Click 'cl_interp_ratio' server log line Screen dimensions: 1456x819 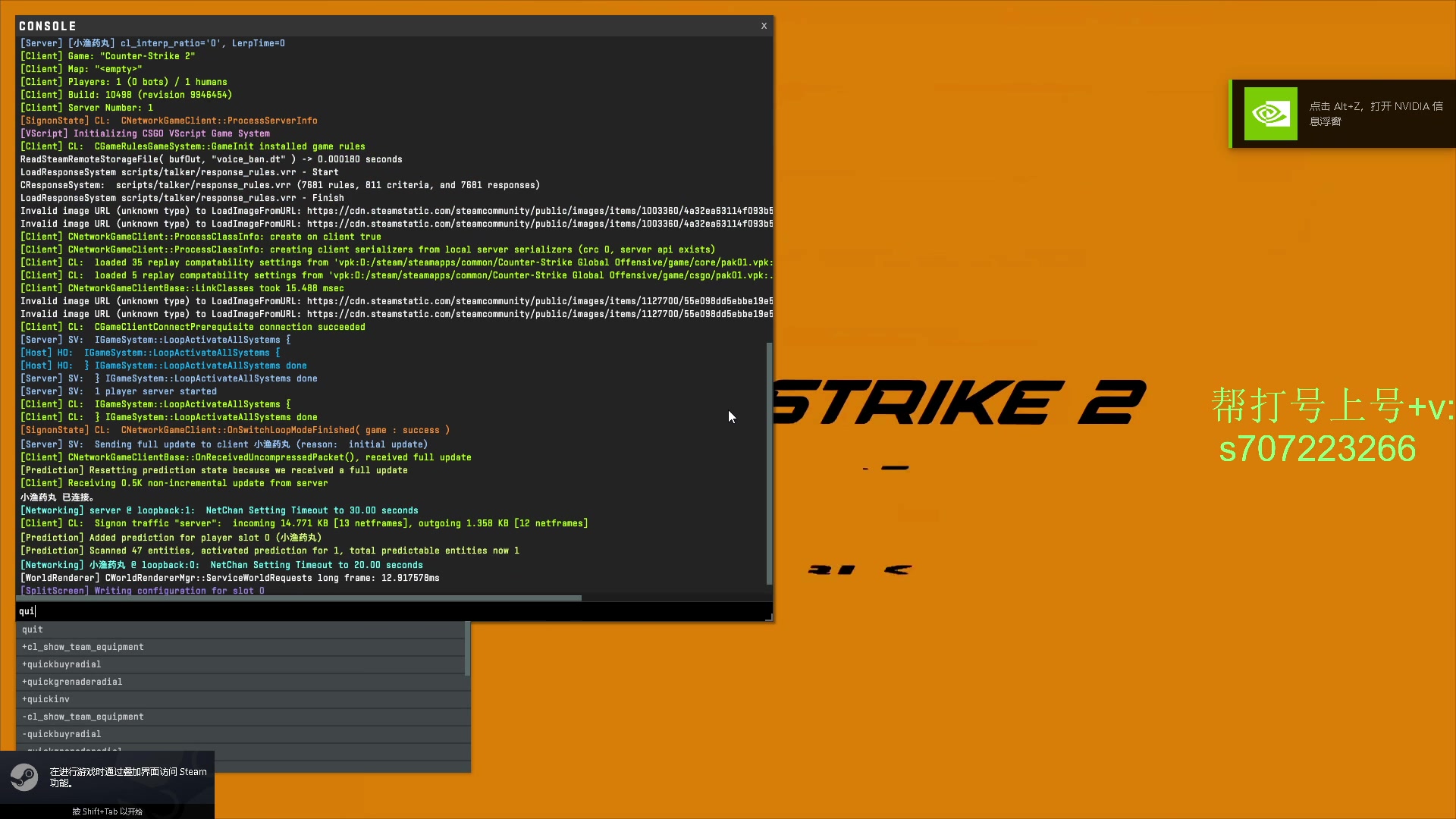pos(152,43)
